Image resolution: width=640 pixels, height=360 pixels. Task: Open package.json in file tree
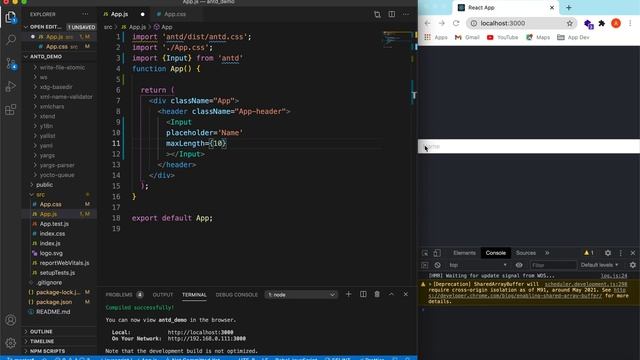pos(54,302)
